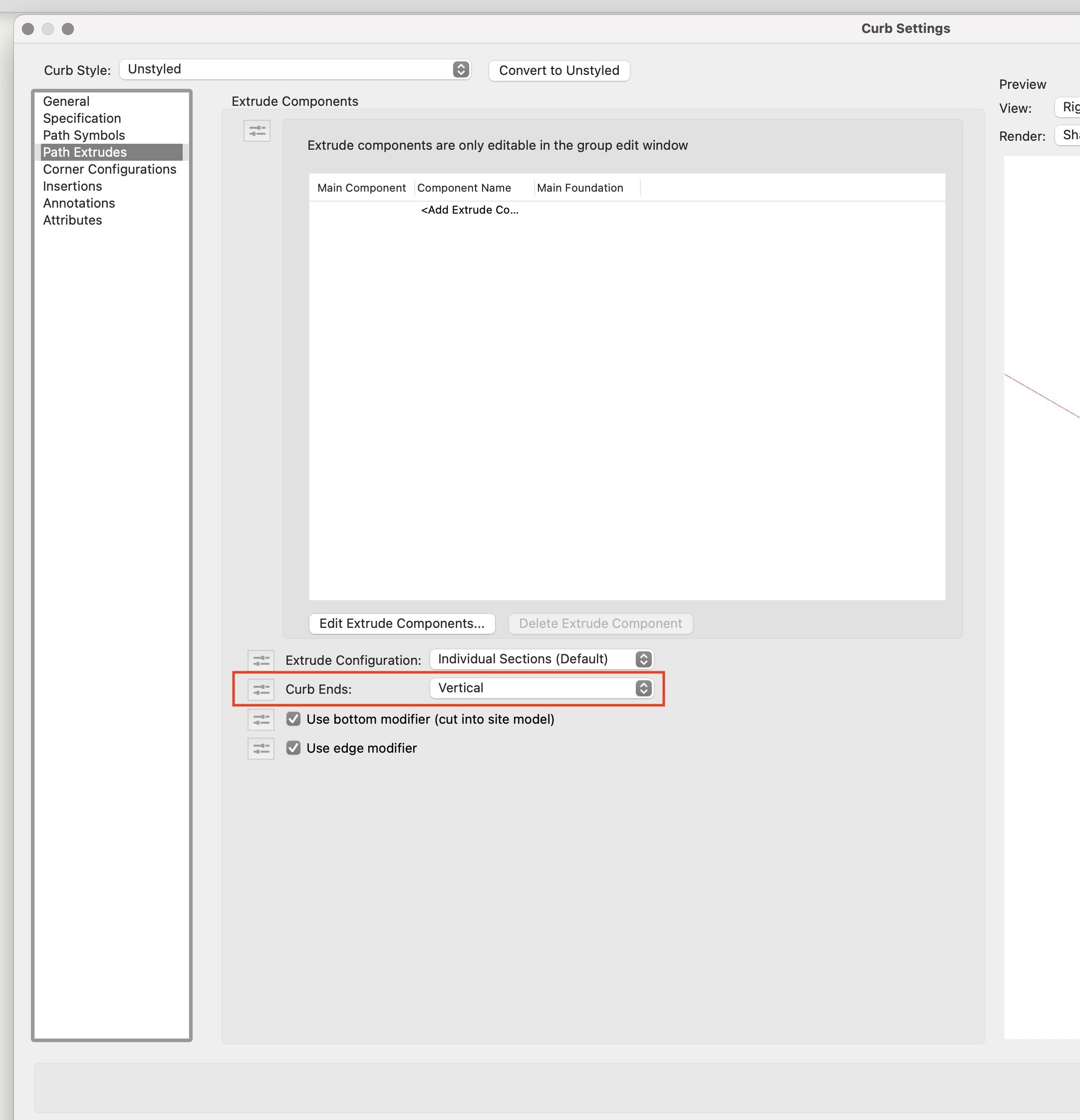Expand the Curb Ends Vertical dropdown
Image resolution: width=1080 pixels, height=1120 pixels.
[x=540, y=688]
